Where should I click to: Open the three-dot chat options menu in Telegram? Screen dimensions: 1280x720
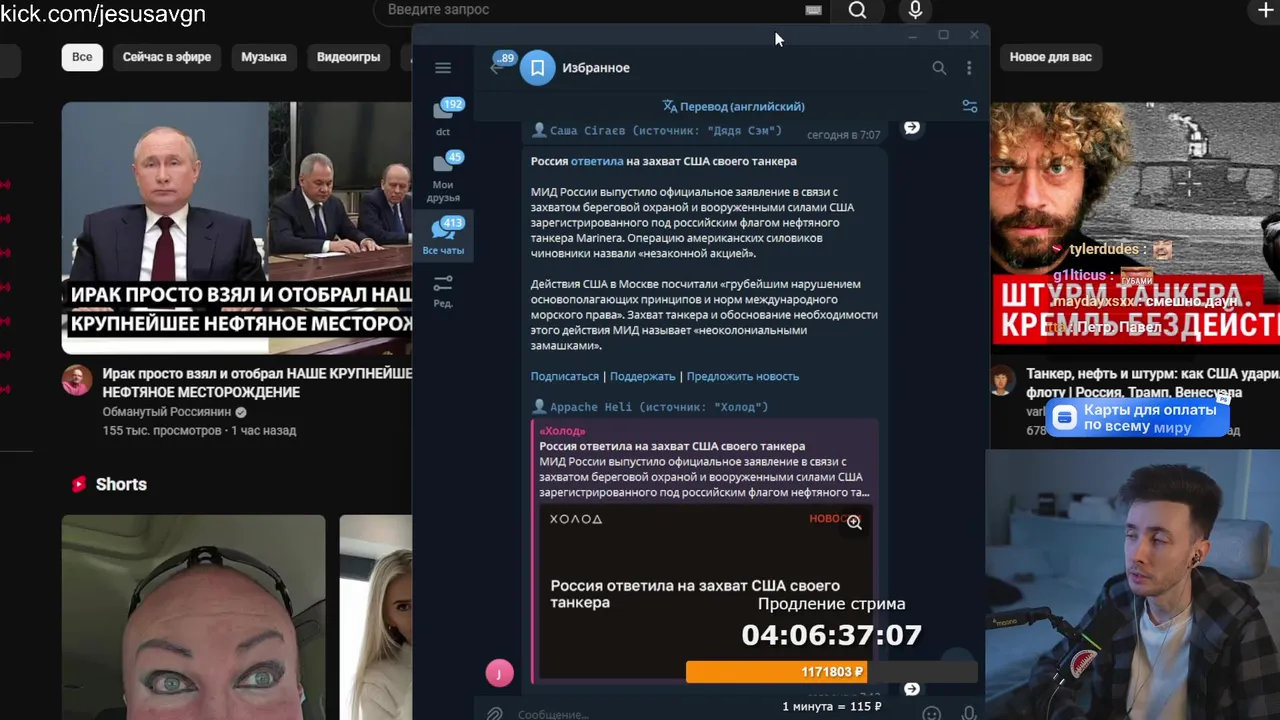click(968, 68)
